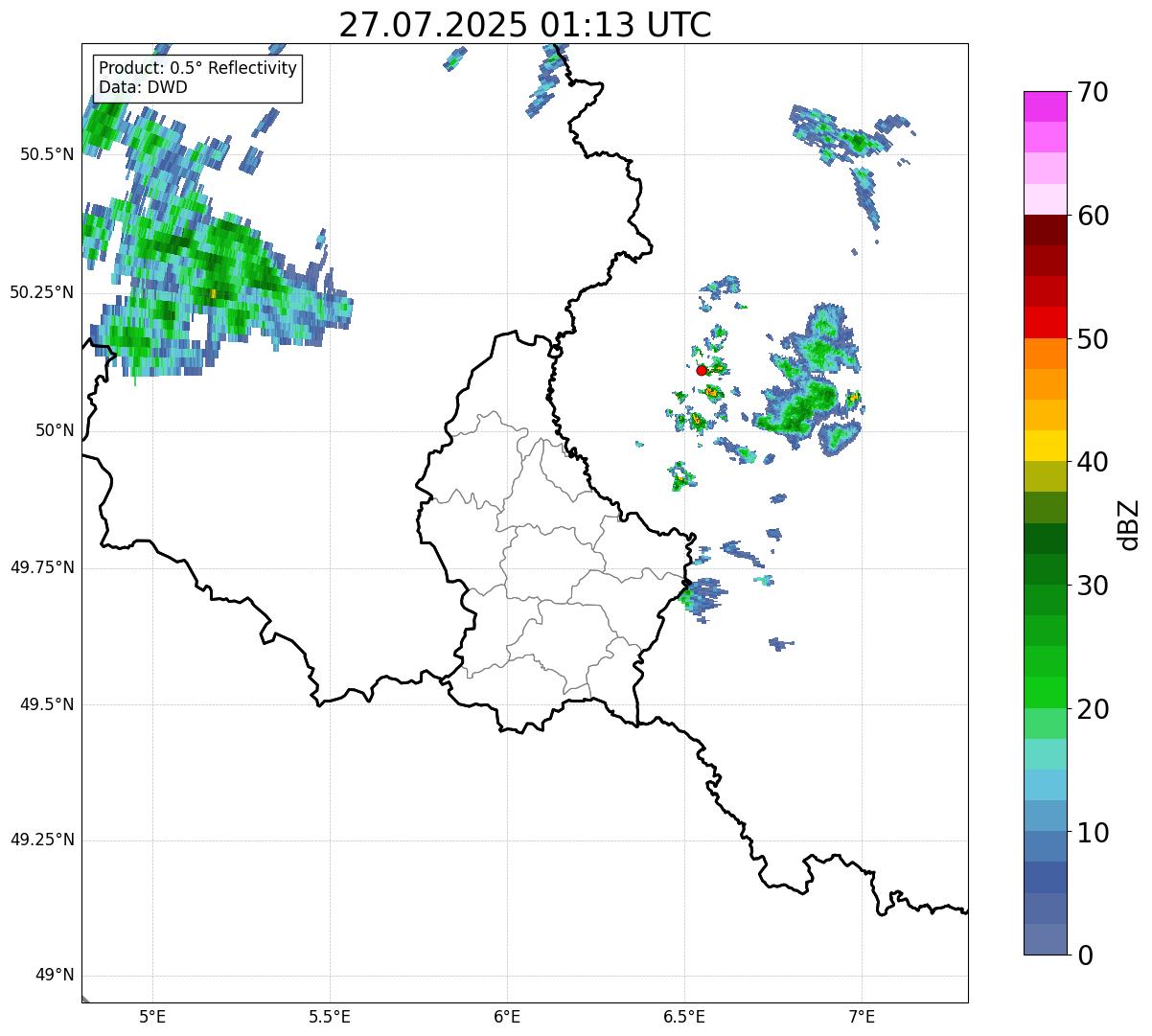Click the bright green colorbar segment above 20

(1045, 692)
